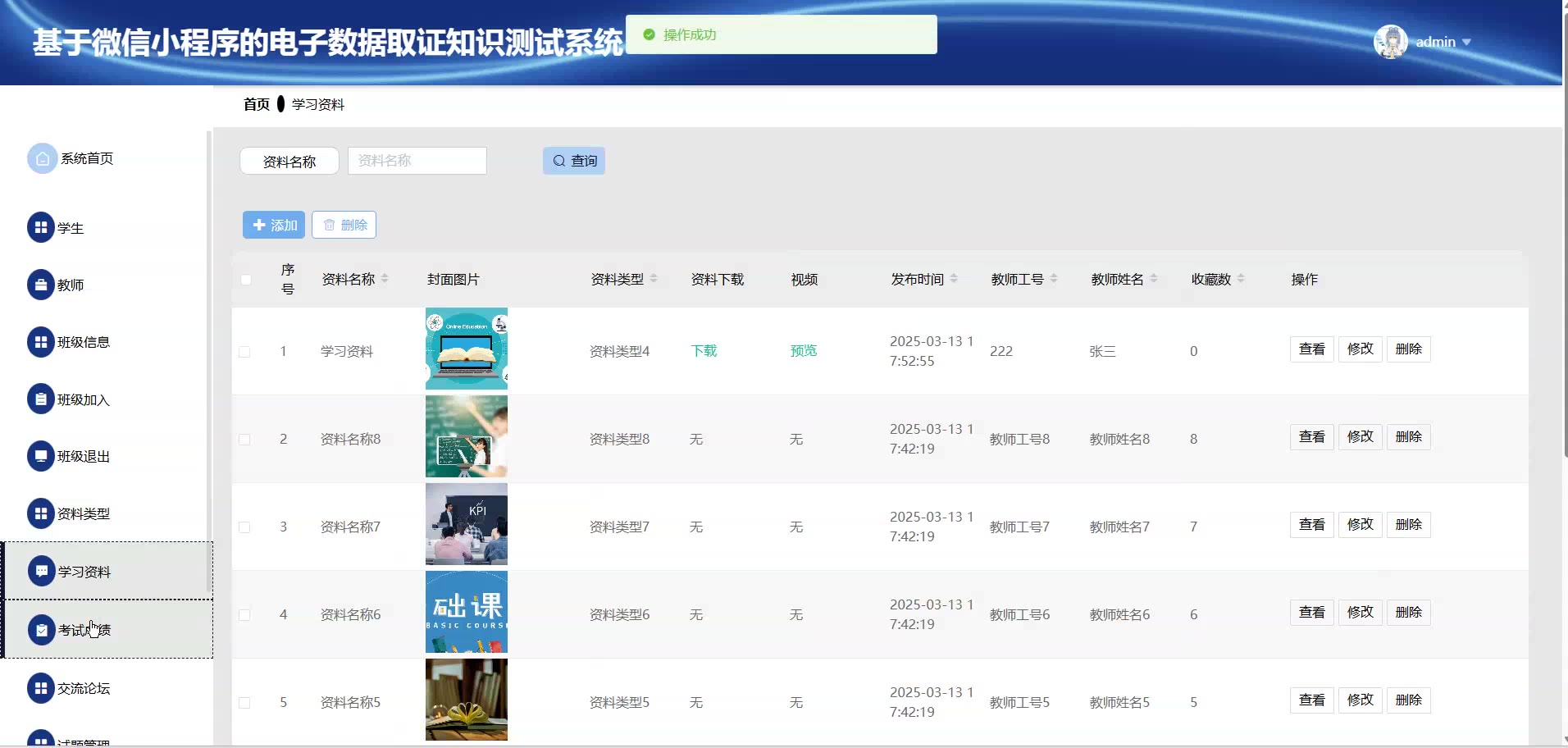Open 资料类型 via its sidebar icon
Image resolution: width=1568 pixels, height=748 pixels.
pyautogui.click(x=40, y=513)
